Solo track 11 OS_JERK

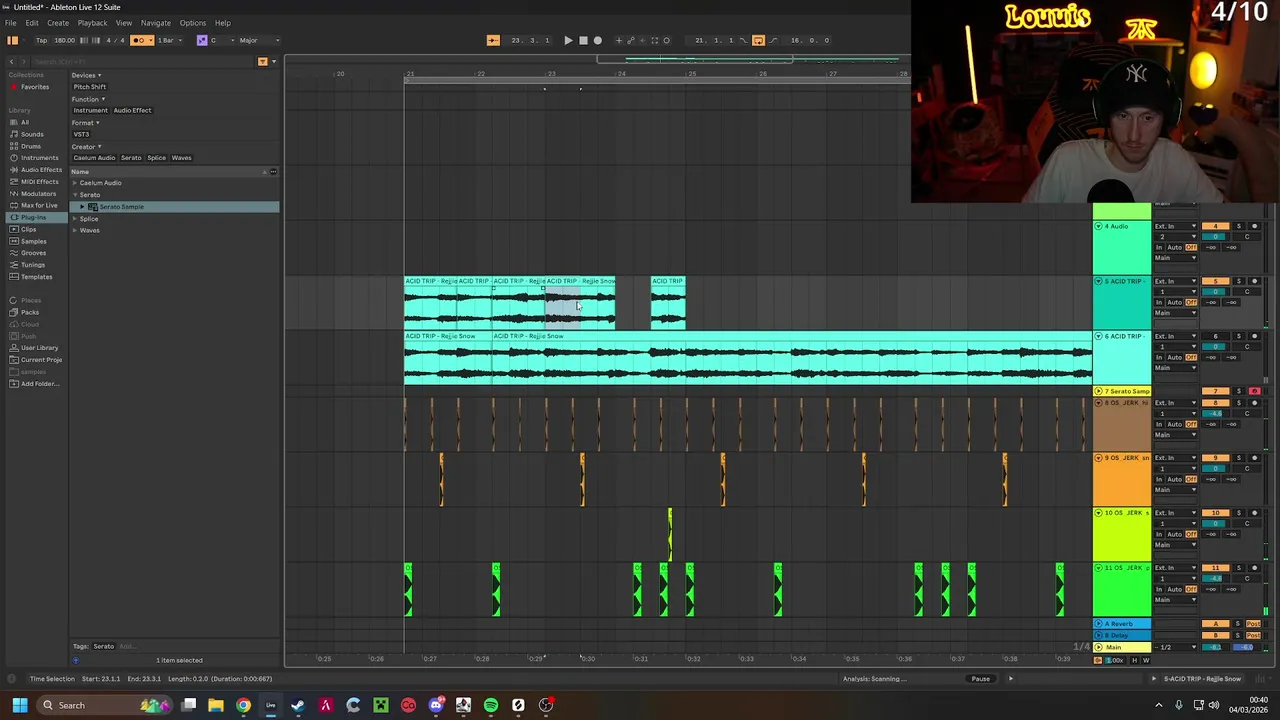coord(1238,567)
